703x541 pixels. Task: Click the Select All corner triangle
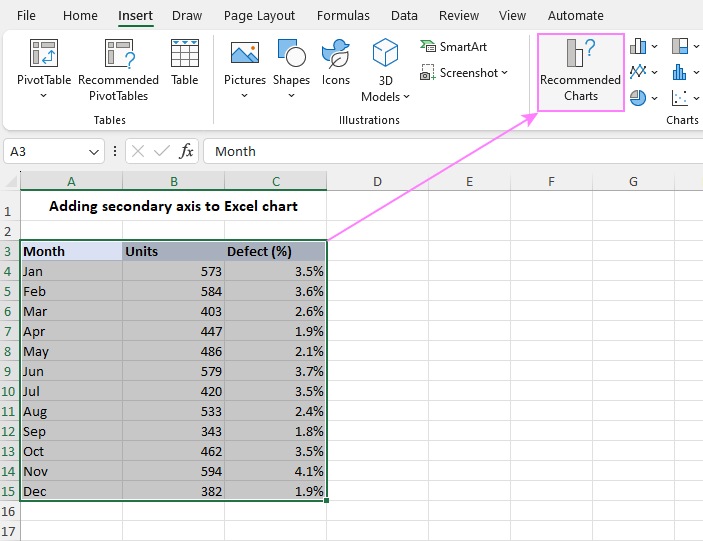click(x=11, y=181)
